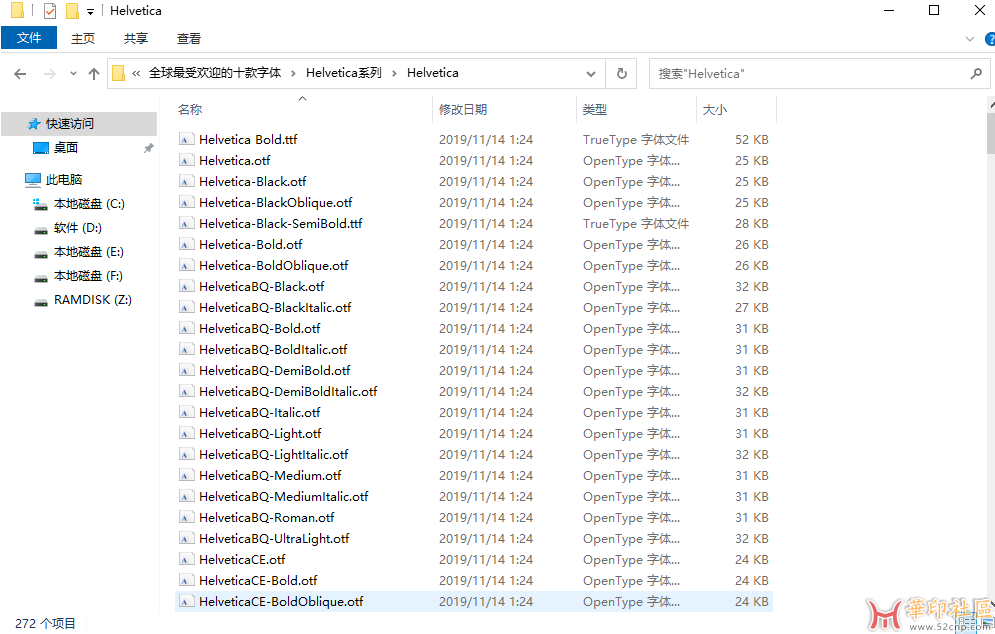Image resolution: width=995 pixels, height=634 pixels.
Task: Select the Helvetica-BlackOblique.otf file icon
Action: pyautogui.click(x=186, y=202)
